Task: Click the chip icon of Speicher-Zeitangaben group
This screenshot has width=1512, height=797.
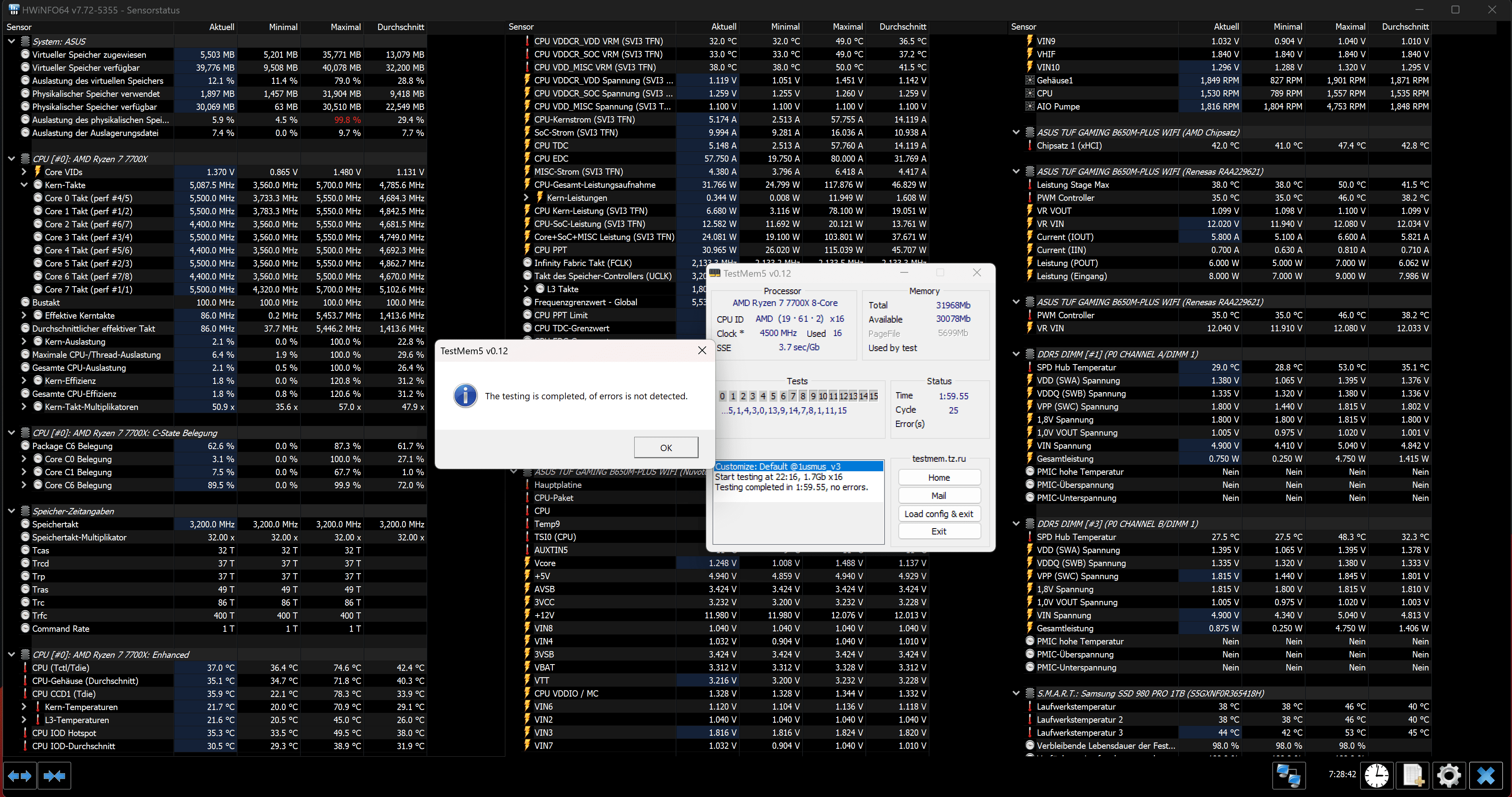Action: point(25,511)
